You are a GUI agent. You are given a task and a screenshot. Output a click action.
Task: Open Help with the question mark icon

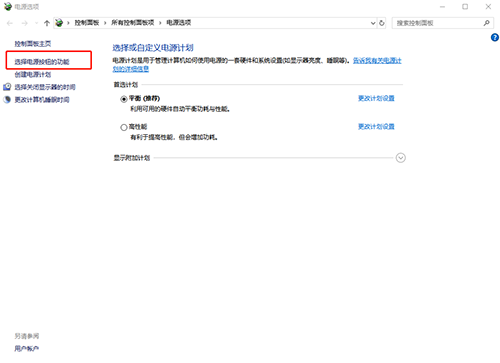[x=495, y=37]
